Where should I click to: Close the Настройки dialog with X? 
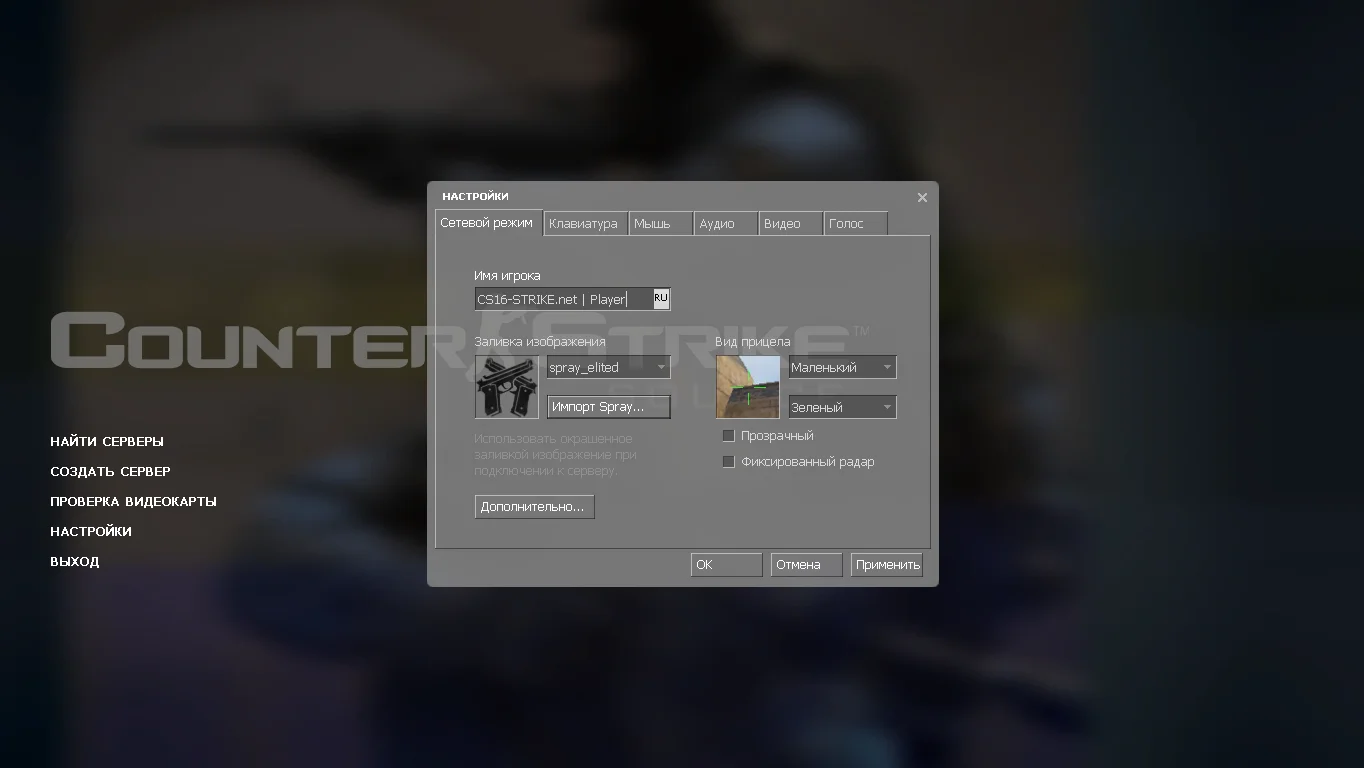922,197
